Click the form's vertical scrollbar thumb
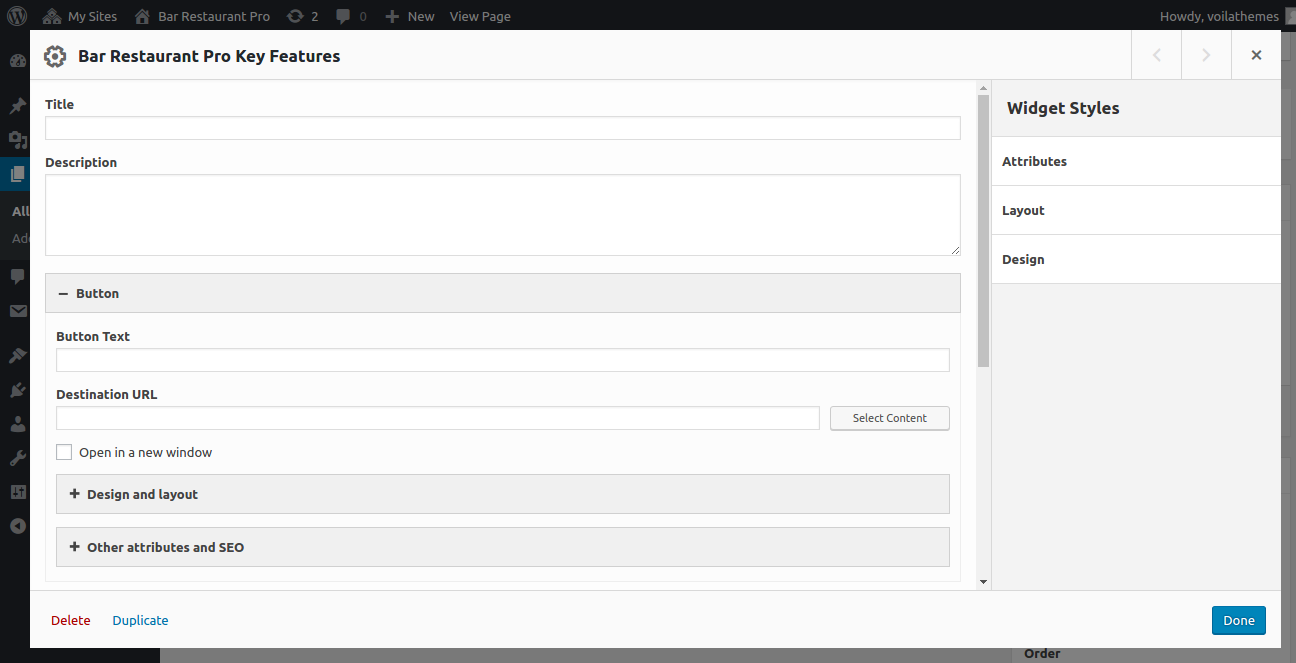This screenshot has height=663, width=1296. click(983, 231)
